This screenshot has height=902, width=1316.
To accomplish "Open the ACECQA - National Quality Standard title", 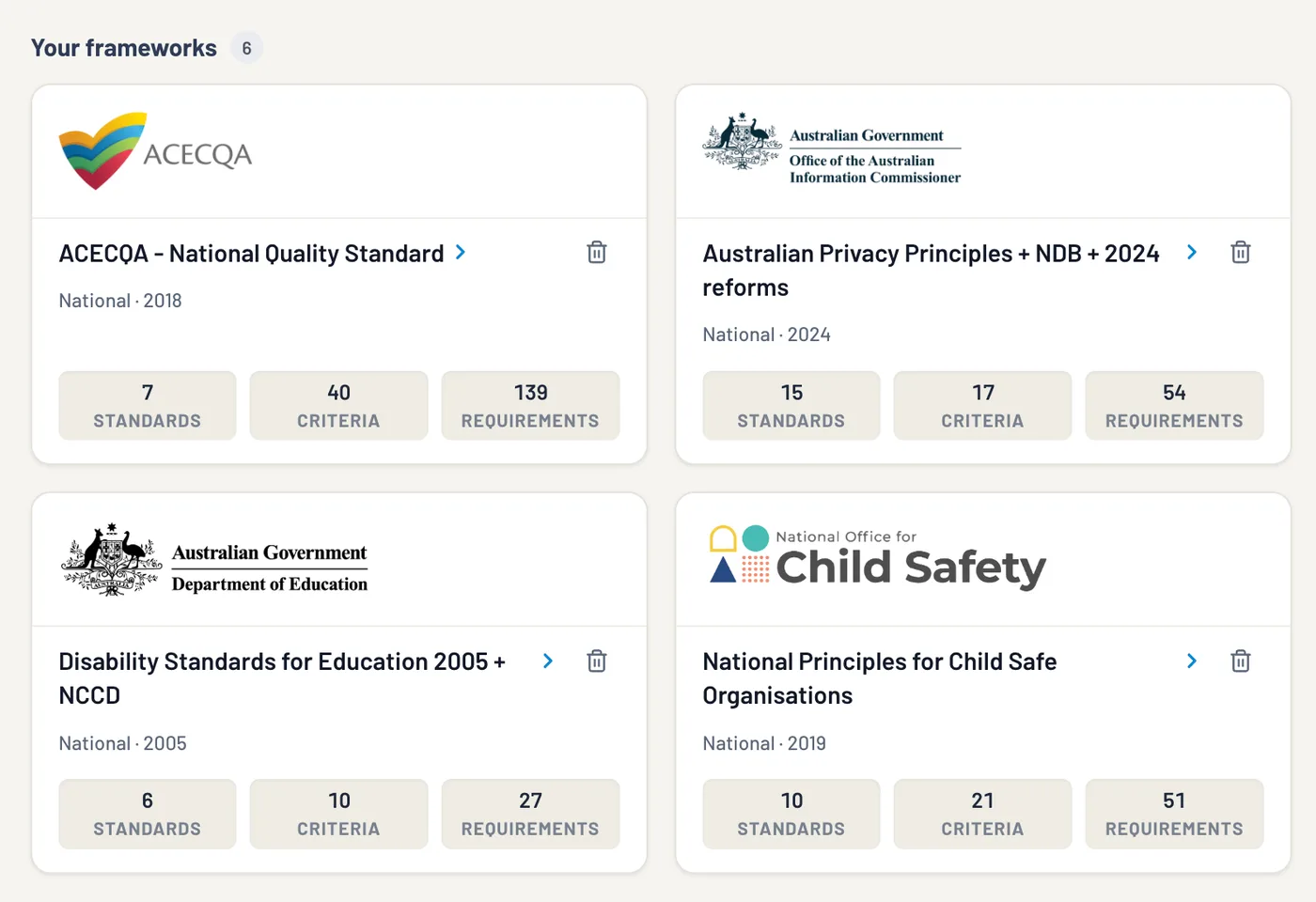I will [251, 254].
